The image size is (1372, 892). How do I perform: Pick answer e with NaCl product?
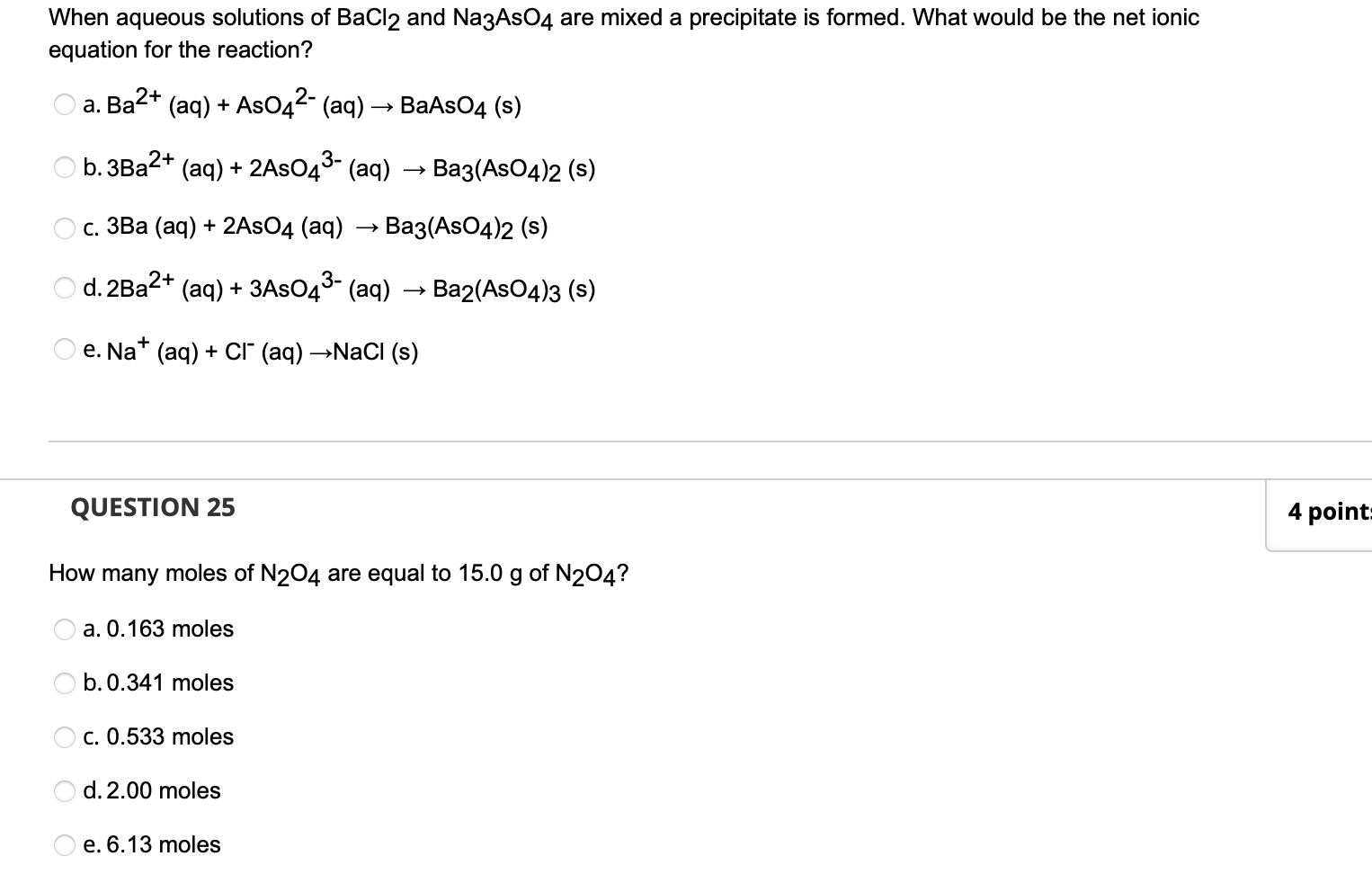(64, 349)
